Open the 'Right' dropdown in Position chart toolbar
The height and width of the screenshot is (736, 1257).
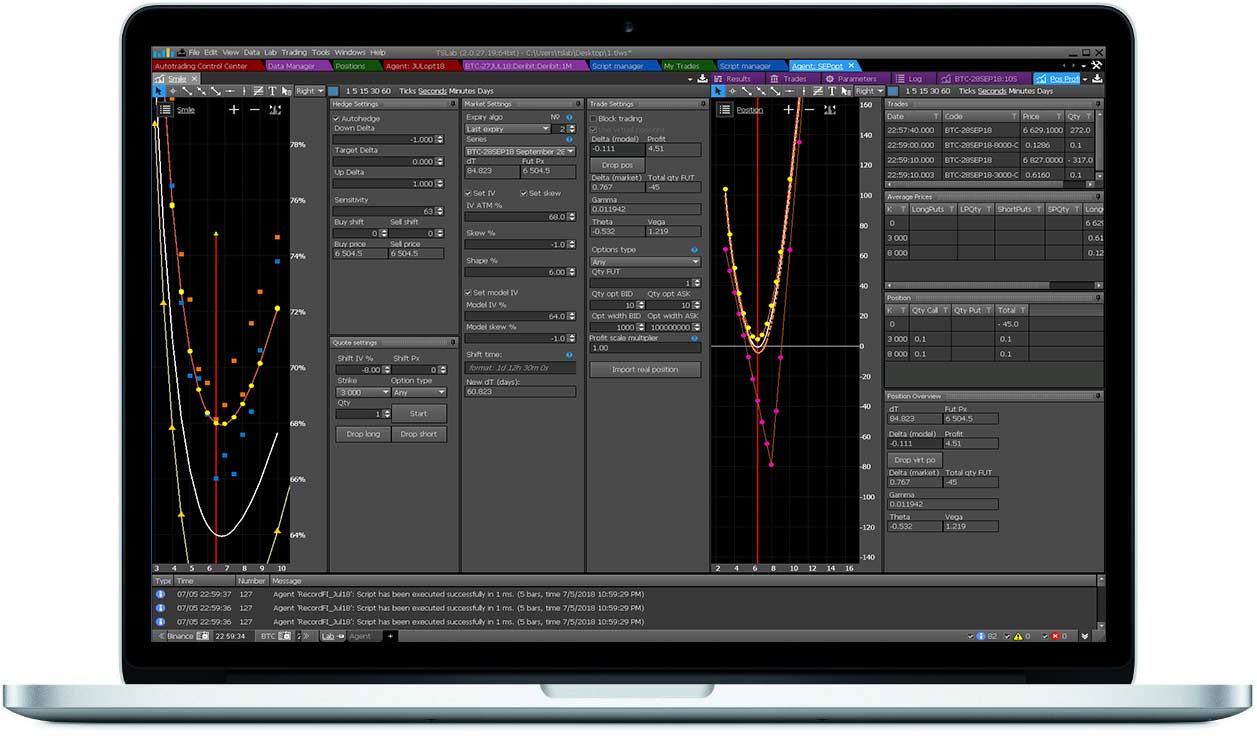pyautogui.click(x=869, y=91)
